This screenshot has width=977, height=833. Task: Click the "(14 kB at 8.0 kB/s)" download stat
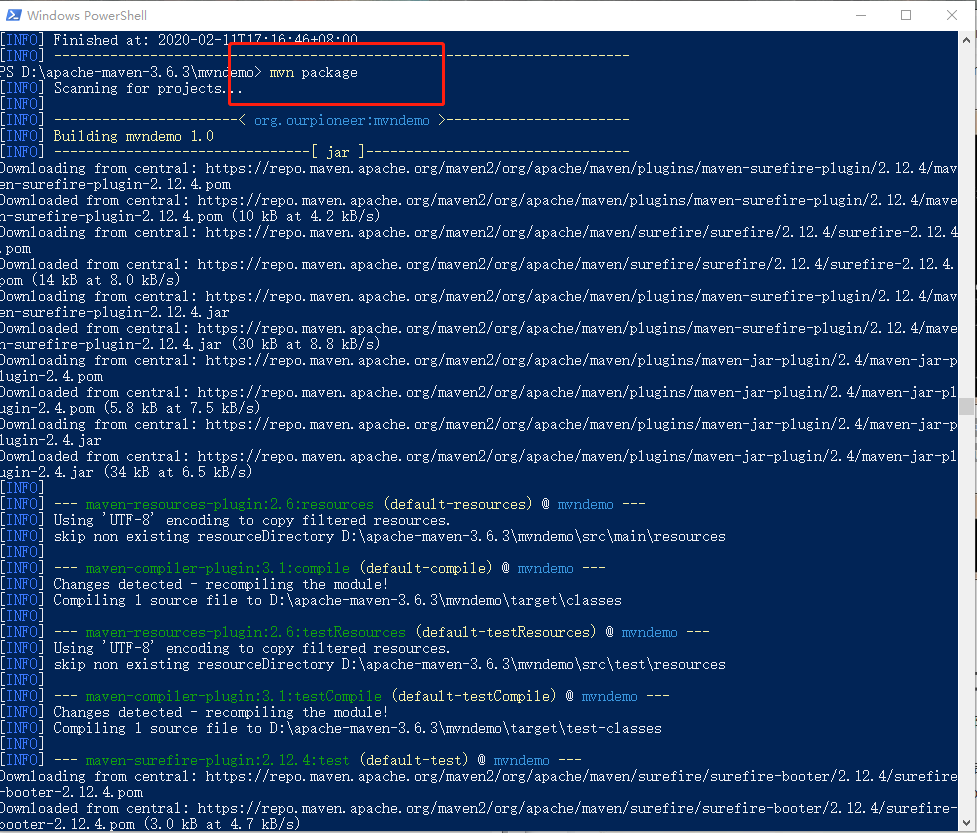tap(106, 280)
